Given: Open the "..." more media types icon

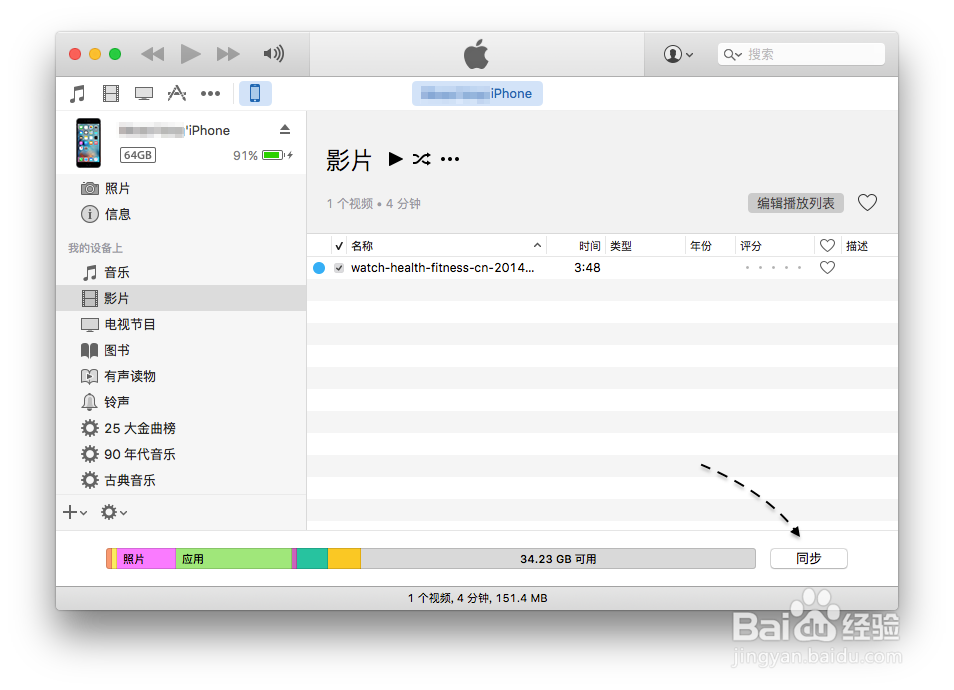Looking at the screenshot, I should click(210, 93).
